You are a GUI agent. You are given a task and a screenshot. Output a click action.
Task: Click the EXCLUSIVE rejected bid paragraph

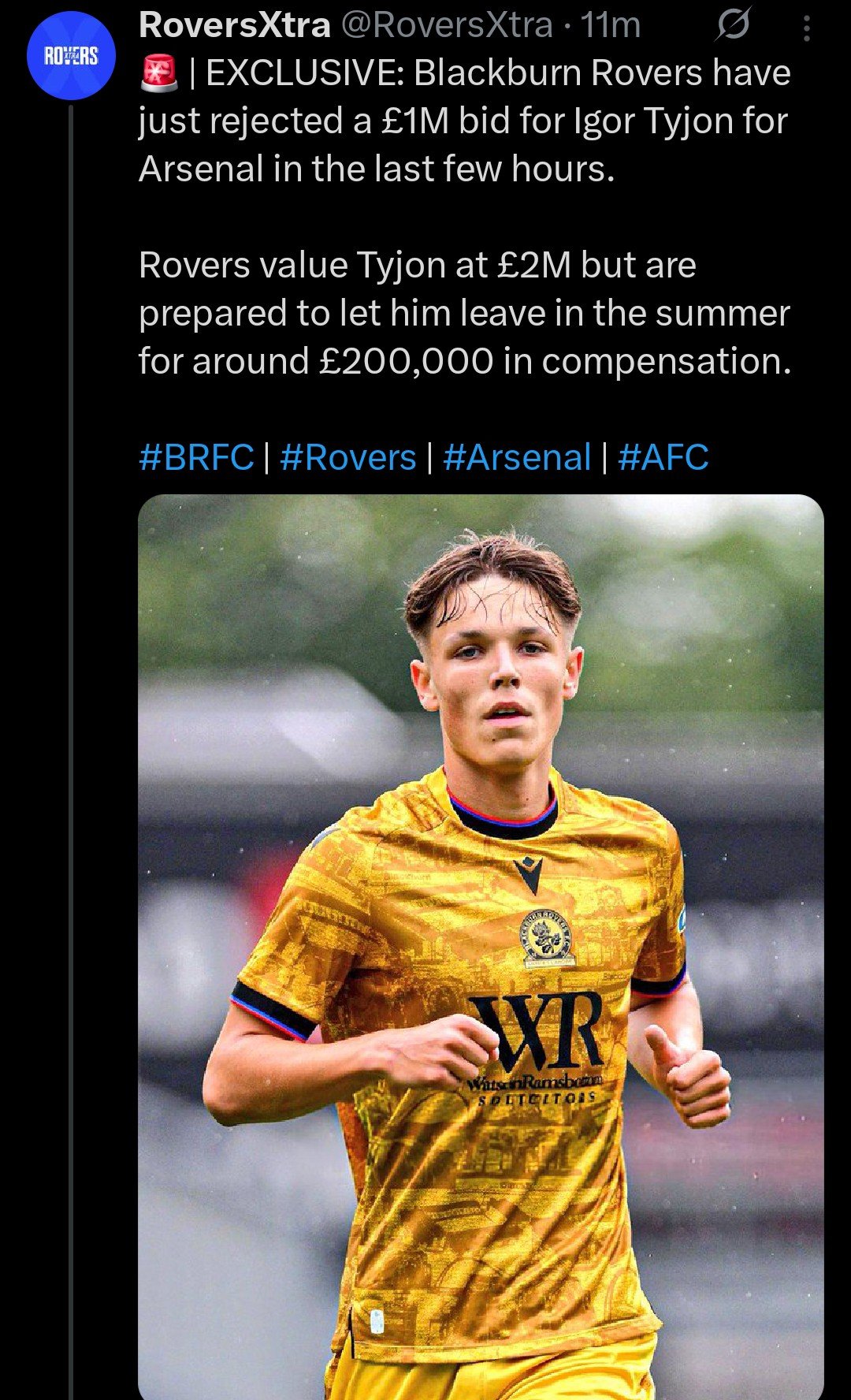(465, 121)
